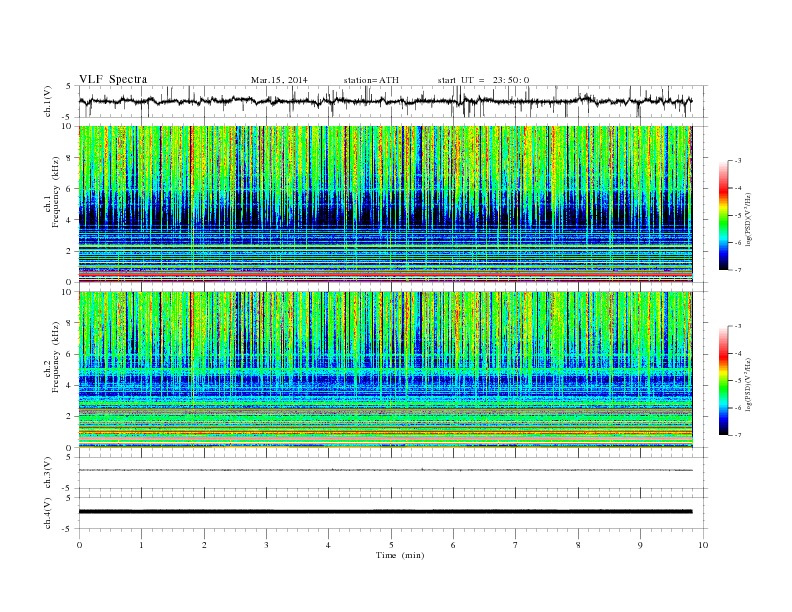This screenshot has height=612, width=792.
Task: Click the "4" tick on the time axis
Action: click(x=328, y=545)
